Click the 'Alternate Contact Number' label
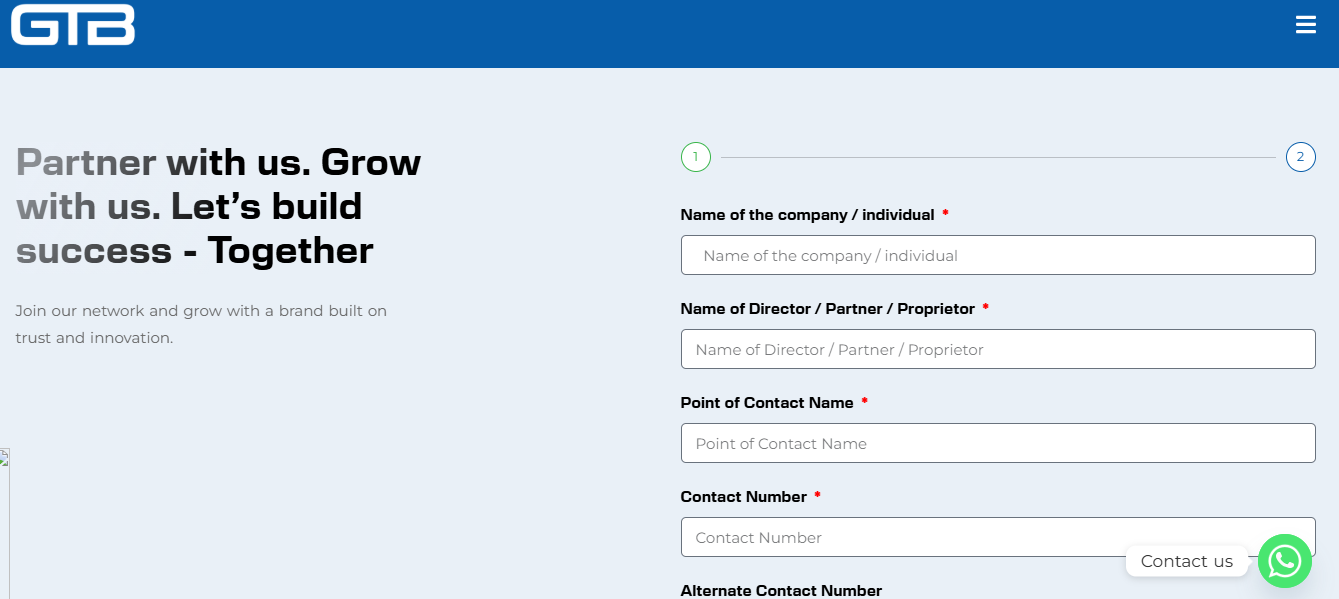The width and height of the screenshot is (1339, 599). (x=780, y=591)
